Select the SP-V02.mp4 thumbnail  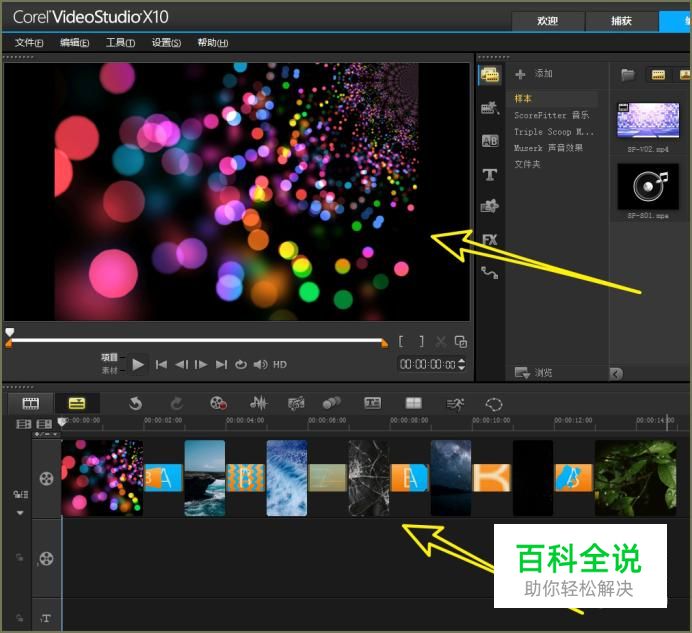(x=648, y=121)
